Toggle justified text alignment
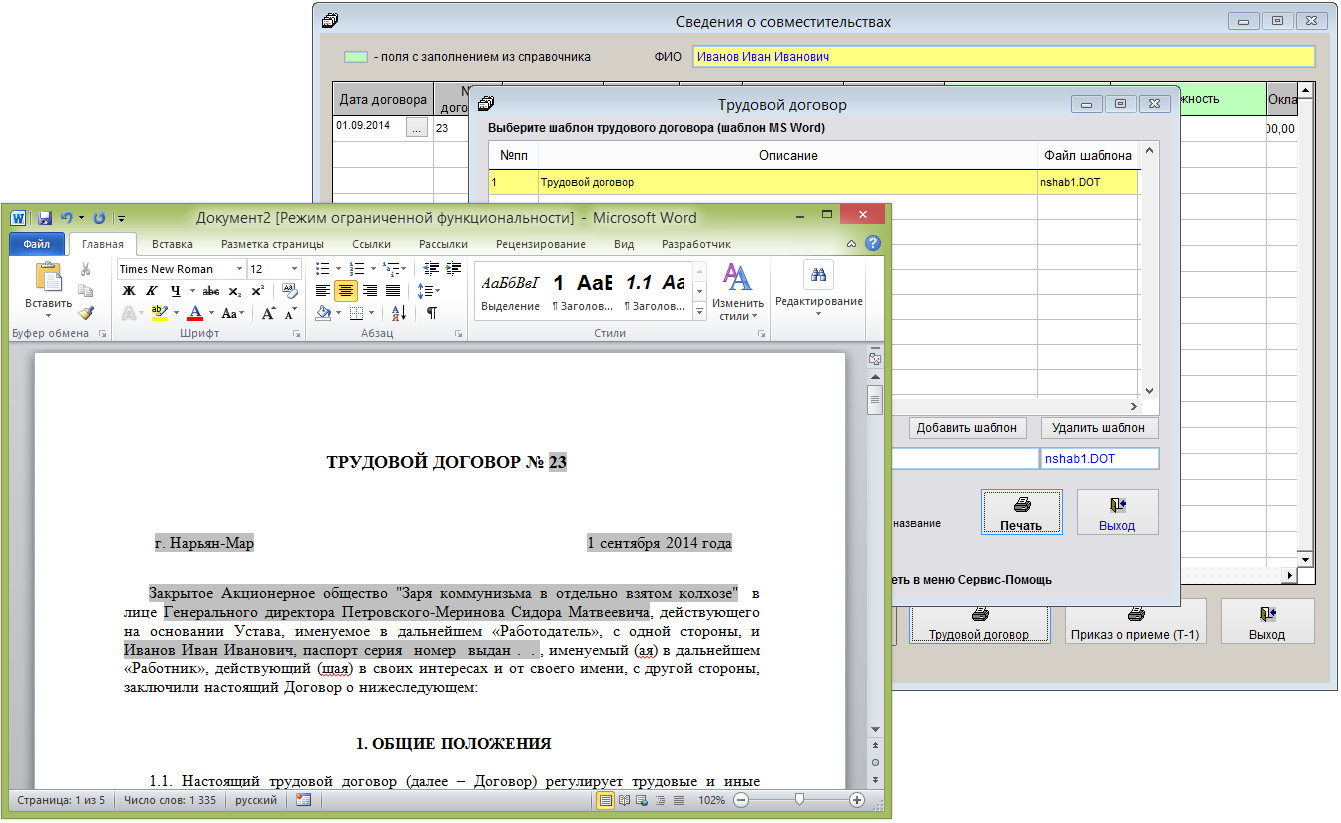 [393, 291]
